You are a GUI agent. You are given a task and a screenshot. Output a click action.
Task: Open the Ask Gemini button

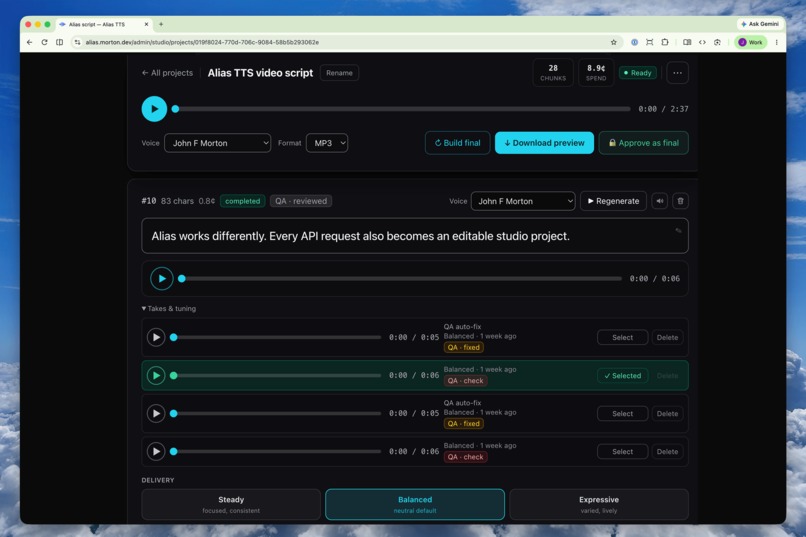760,24
